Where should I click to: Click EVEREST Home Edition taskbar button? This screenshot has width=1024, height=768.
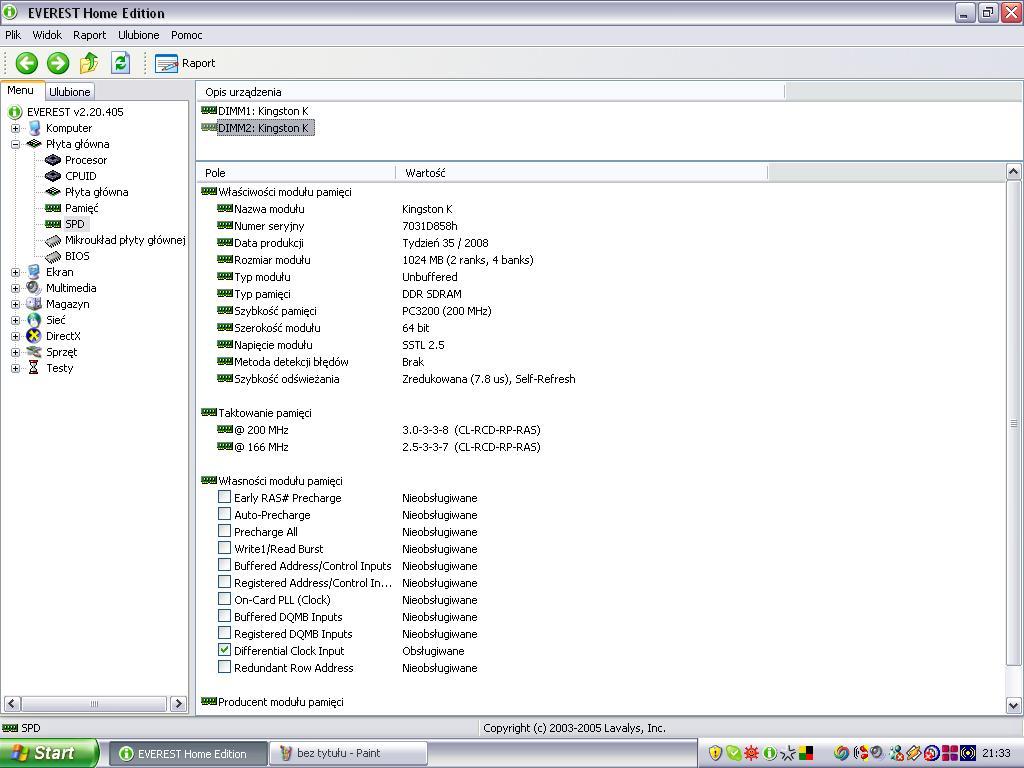[x=187, y=753]
